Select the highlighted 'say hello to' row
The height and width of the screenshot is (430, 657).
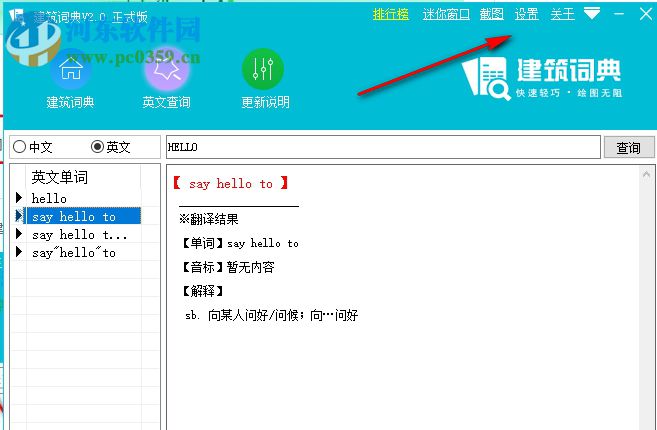(83, 216)
